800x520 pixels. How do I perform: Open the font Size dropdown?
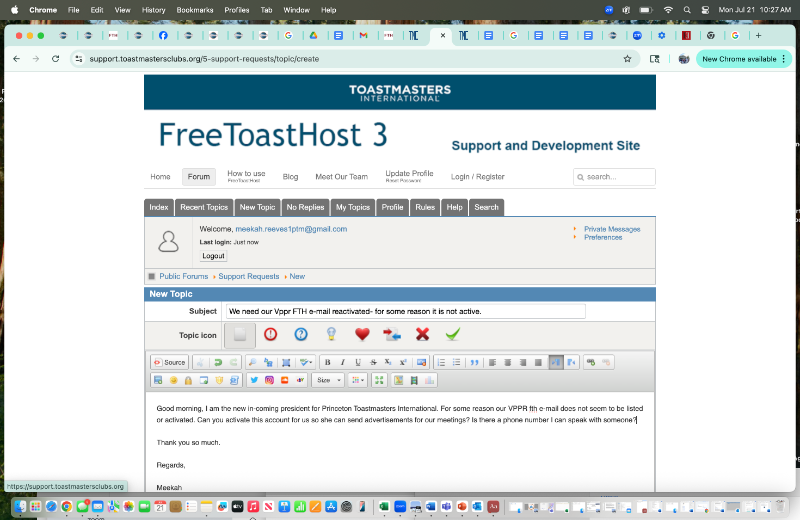coord(327,380)
